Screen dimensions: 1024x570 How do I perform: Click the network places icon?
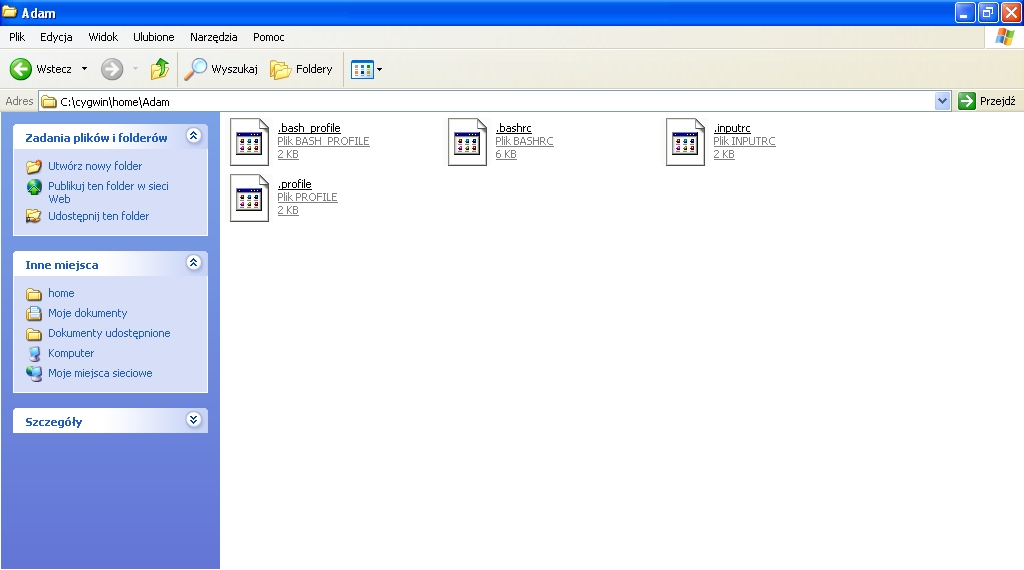coord(34,373)
